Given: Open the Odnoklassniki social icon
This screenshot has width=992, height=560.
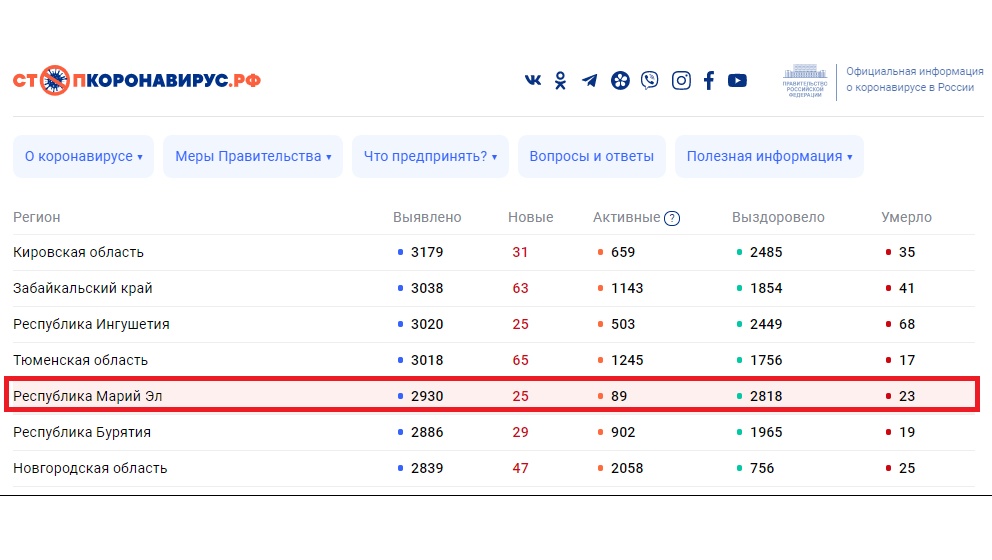Looking at the screenshot, I should (x=560, y=81).
